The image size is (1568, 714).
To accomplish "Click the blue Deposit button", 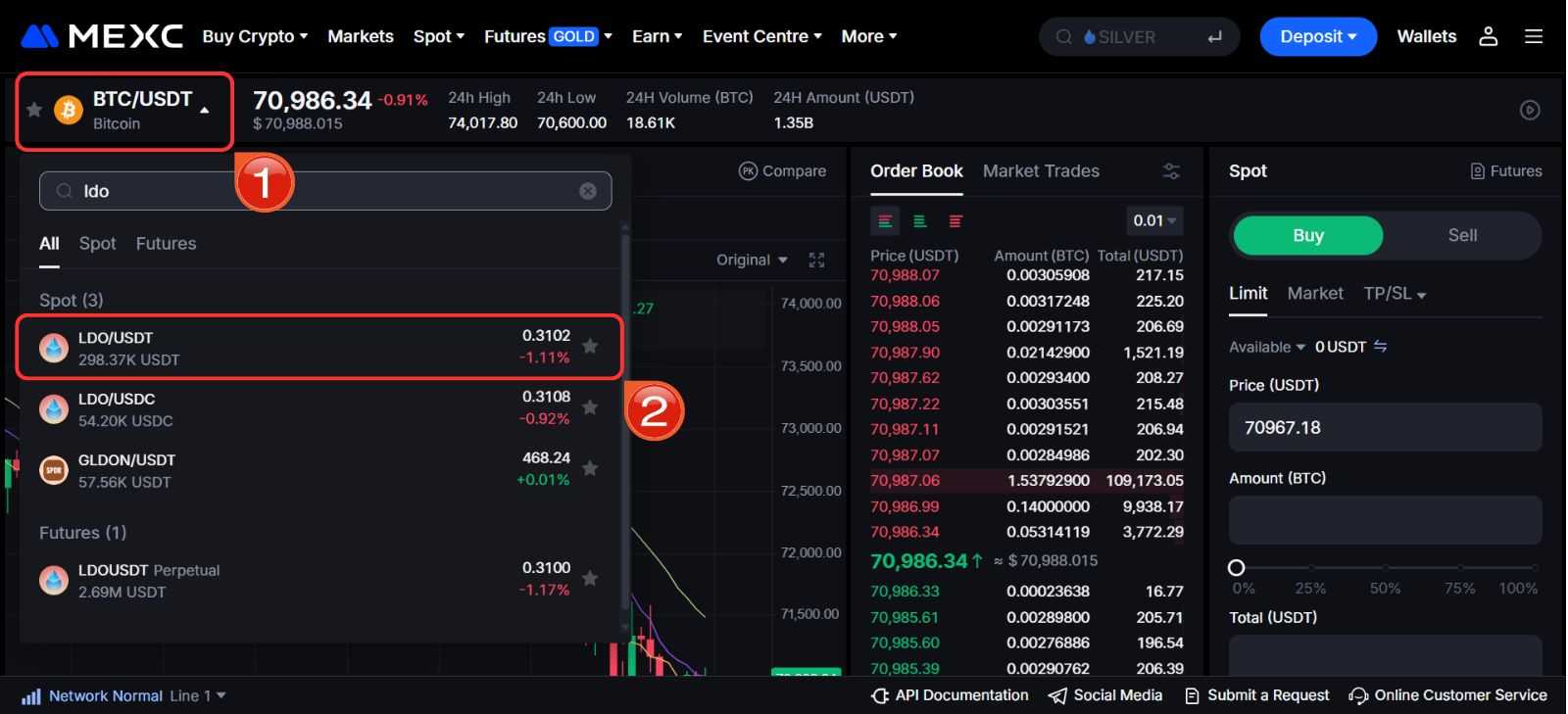I will click(x=1317, y=36).
